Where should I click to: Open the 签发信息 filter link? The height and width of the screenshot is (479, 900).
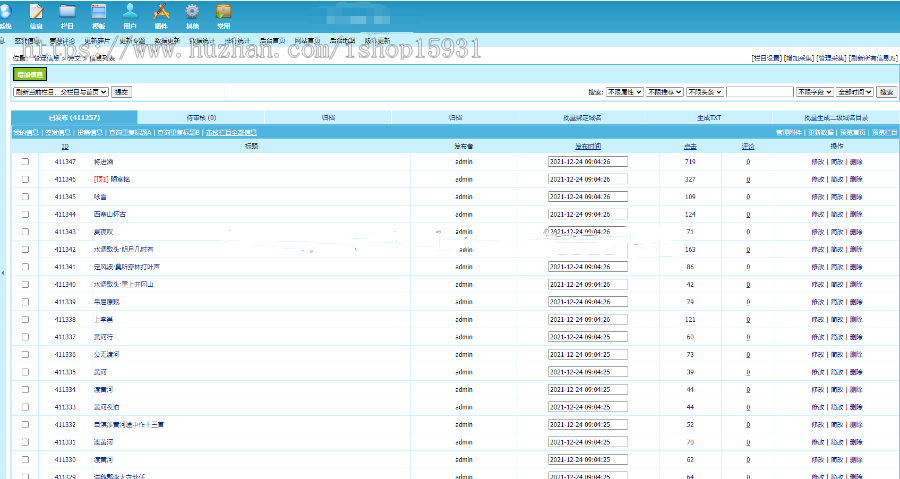tap(58, 133)
